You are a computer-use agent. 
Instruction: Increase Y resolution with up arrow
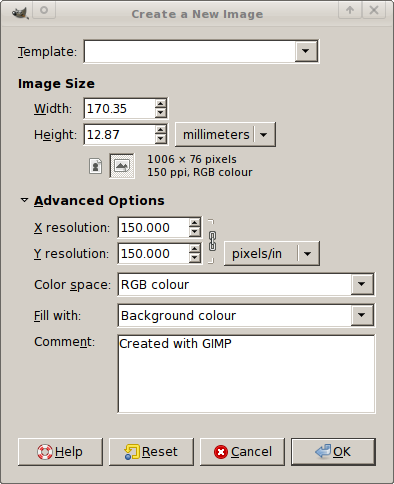[195, 249]
